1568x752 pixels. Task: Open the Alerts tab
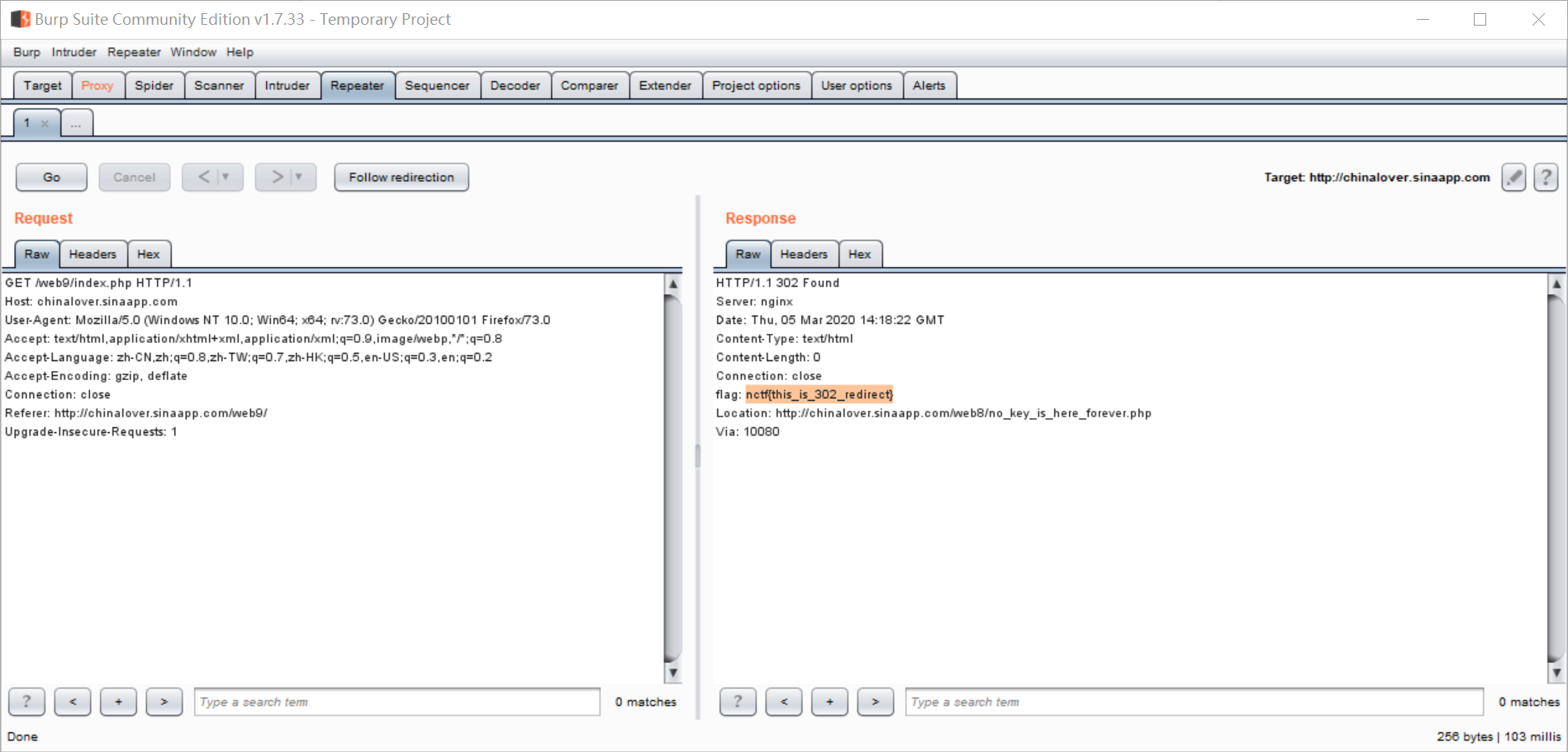(x=929, y=85)
